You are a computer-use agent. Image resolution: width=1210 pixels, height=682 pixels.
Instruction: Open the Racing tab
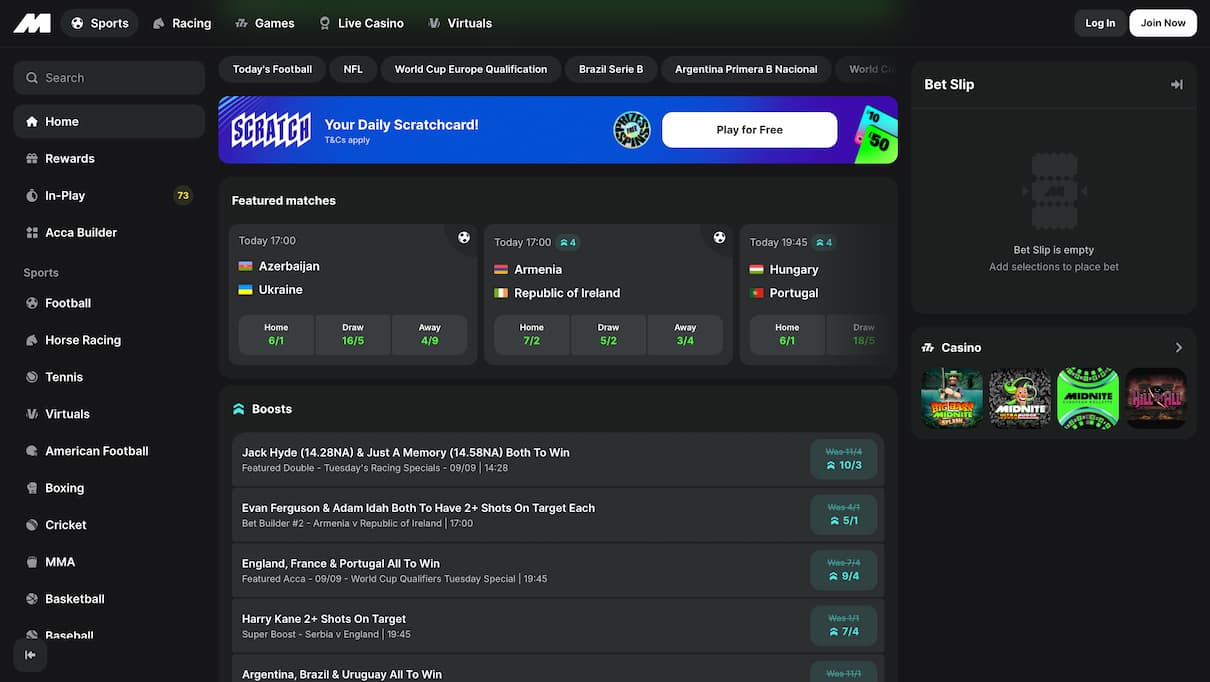pyautogui.click(x=182, y=23)
